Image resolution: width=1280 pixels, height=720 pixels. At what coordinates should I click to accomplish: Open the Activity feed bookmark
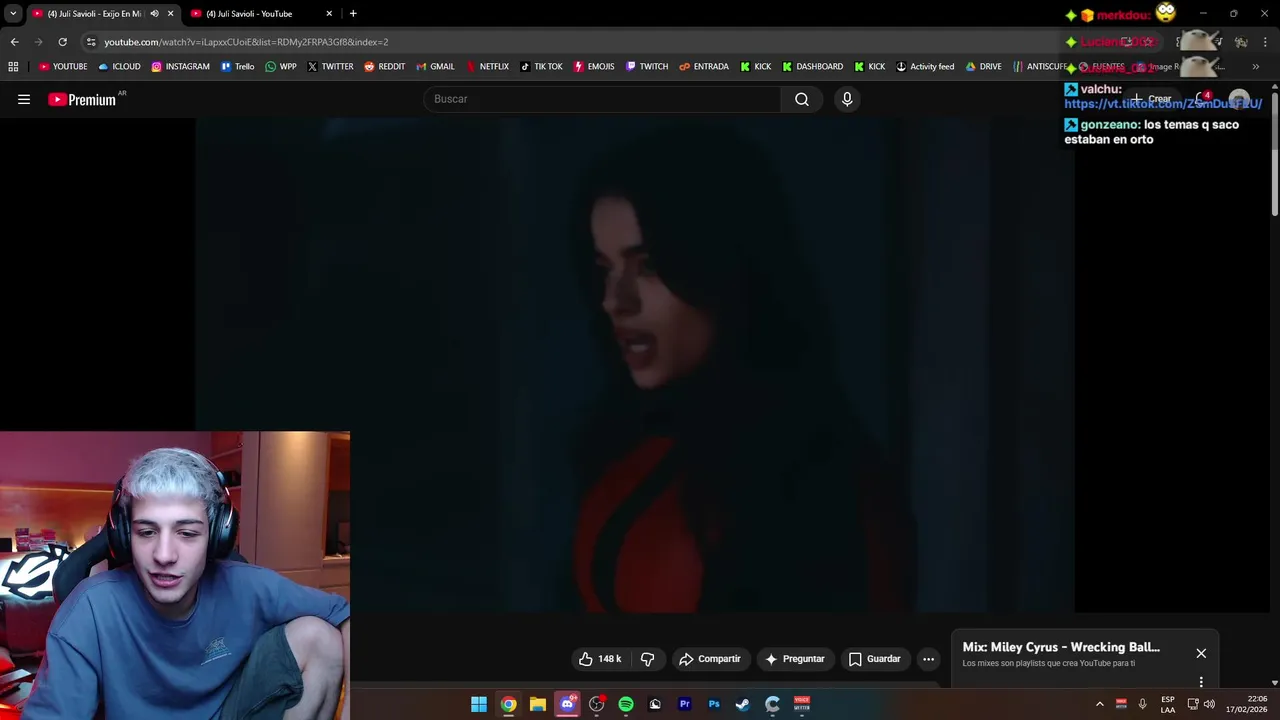pos(925,67)
